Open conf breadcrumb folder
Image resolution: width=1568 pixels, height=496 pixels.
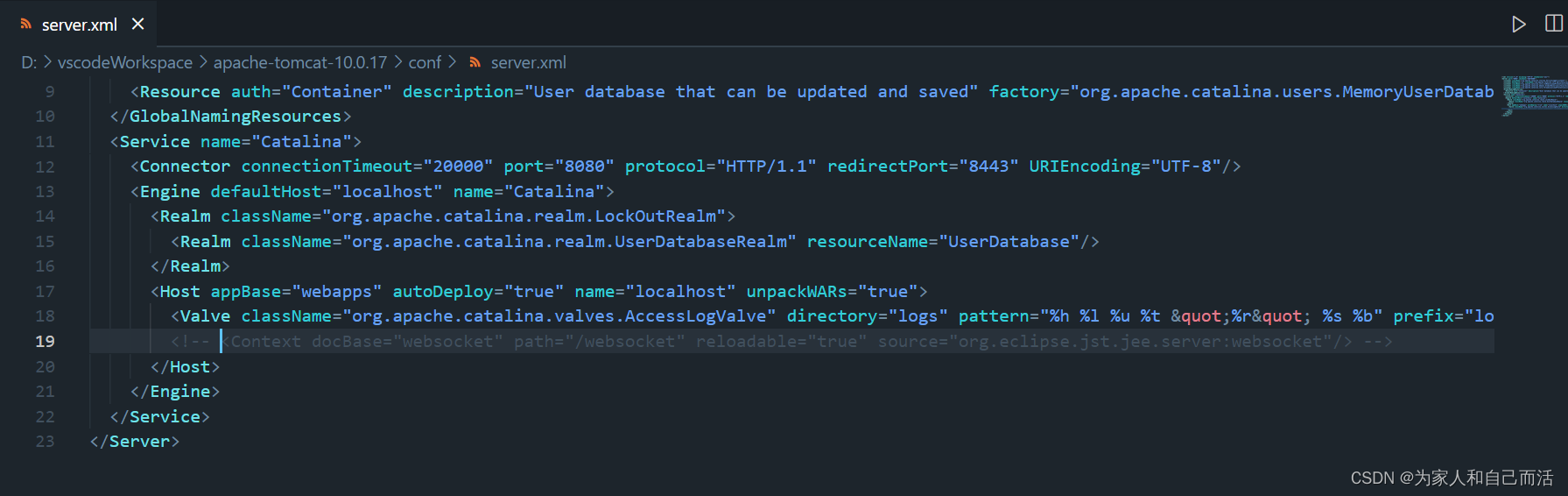pyautogui.click(x=425, y=63)
